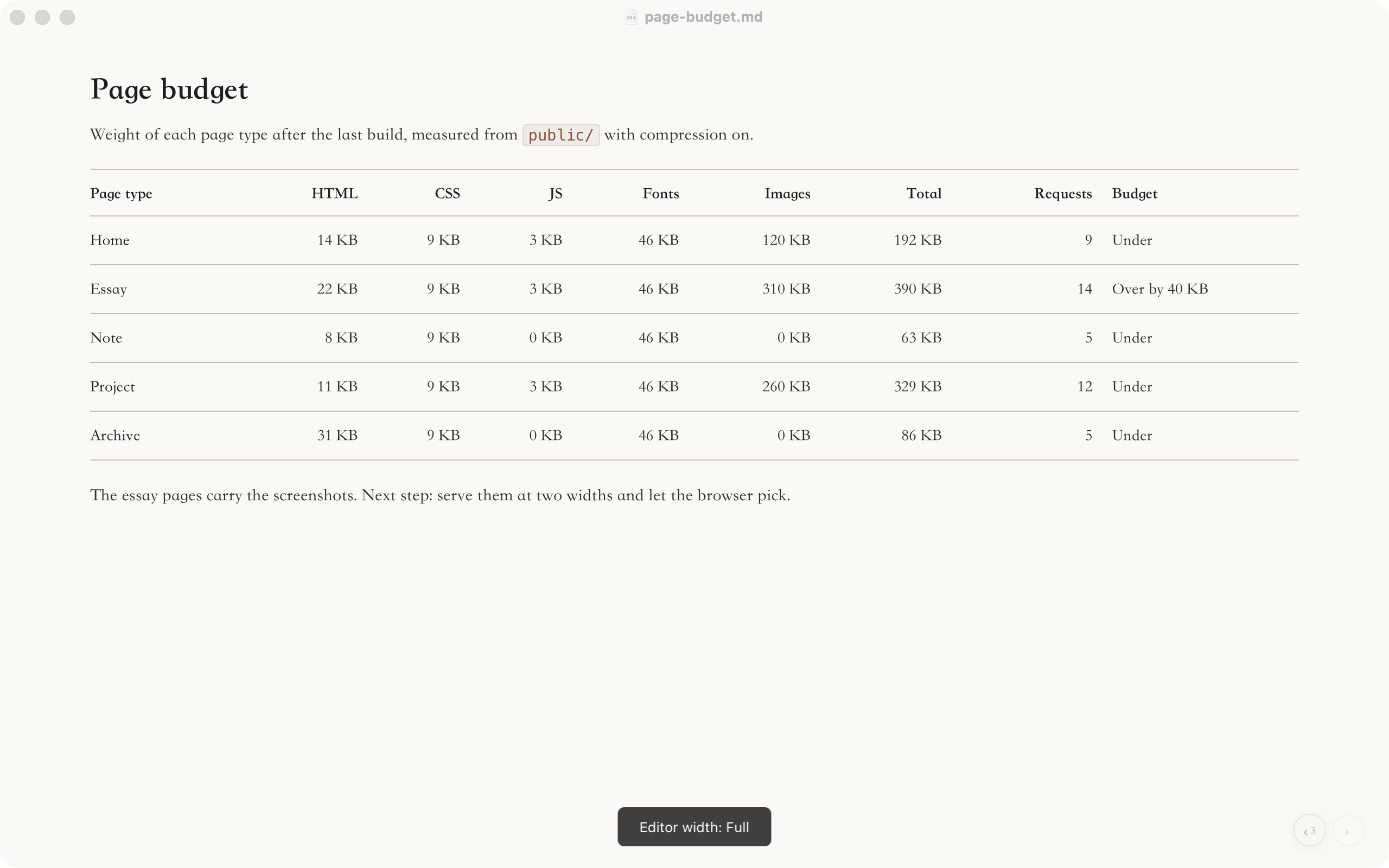Click the markdown file icon in title bar
Screen dimensions: 1389x868
(631, 17)
